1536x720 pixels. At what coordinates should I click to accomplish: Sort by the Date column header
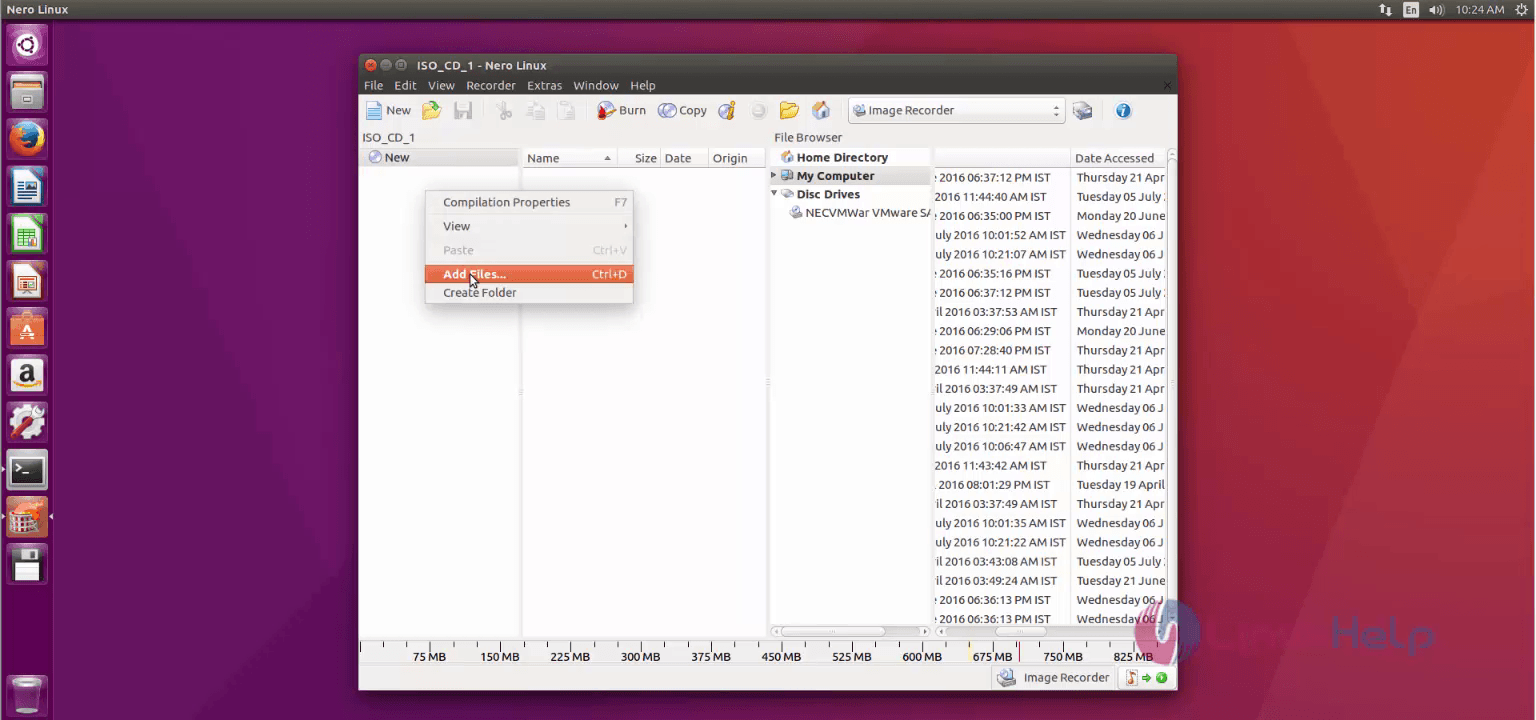pos(684,158)
